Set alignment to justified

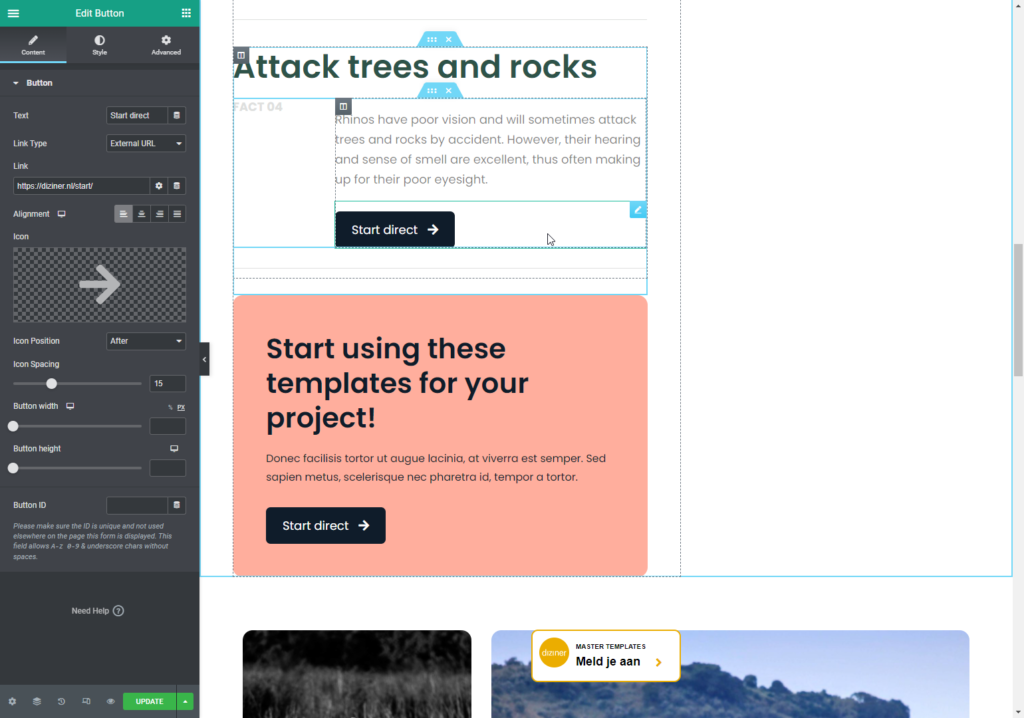177,214
